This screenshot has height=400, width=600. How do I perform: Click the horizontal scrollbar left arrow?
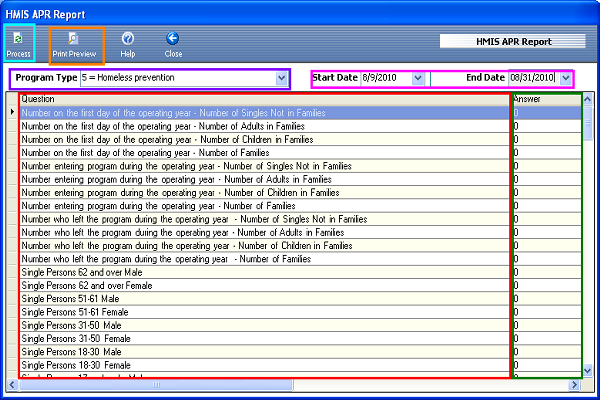13,385
